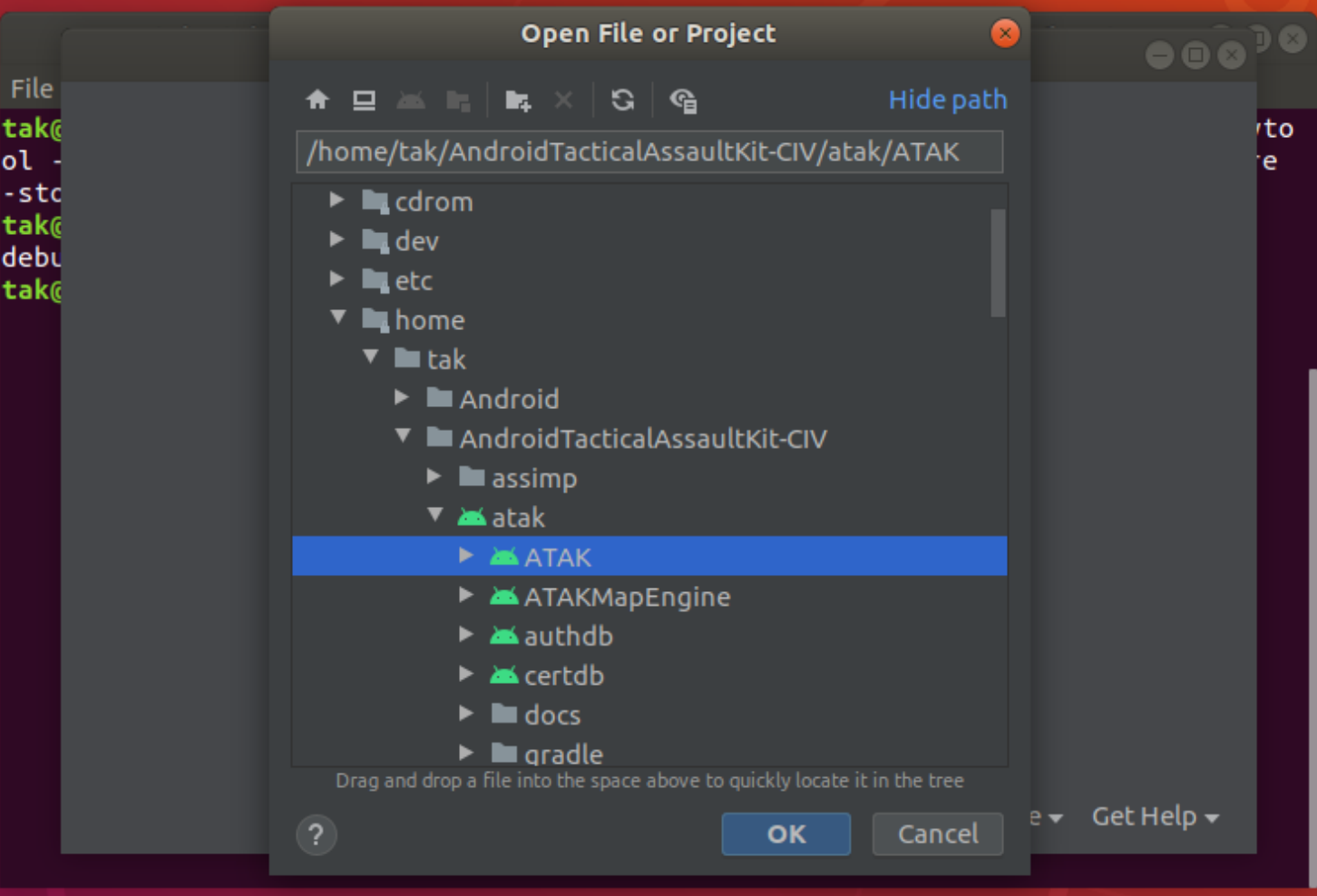The width and height of the screenshot is (1317, 896).
Task: Confirm selection with the OK button
Action: 786,834
